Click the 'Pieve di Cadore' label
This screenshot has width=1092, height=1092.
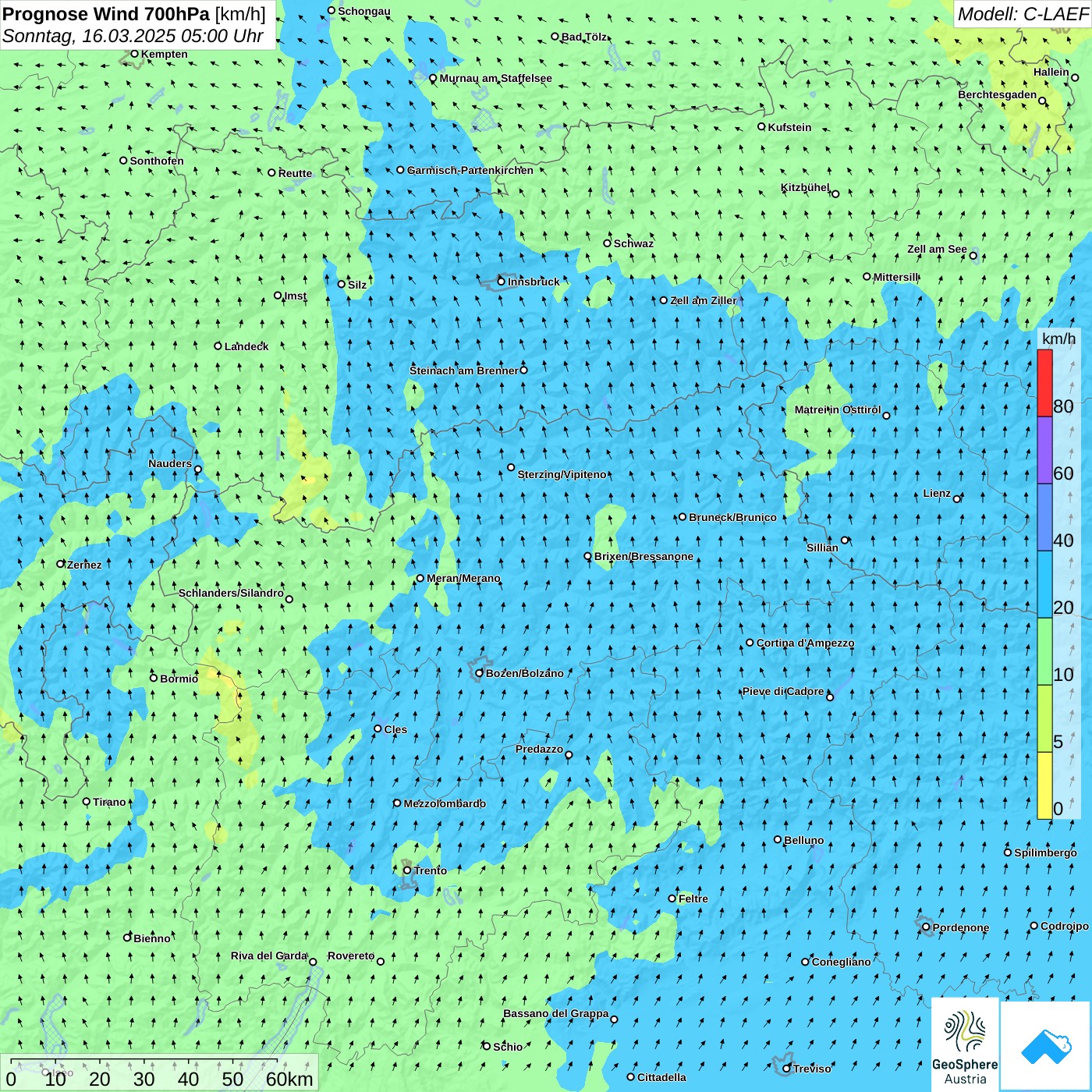[783, 691]
